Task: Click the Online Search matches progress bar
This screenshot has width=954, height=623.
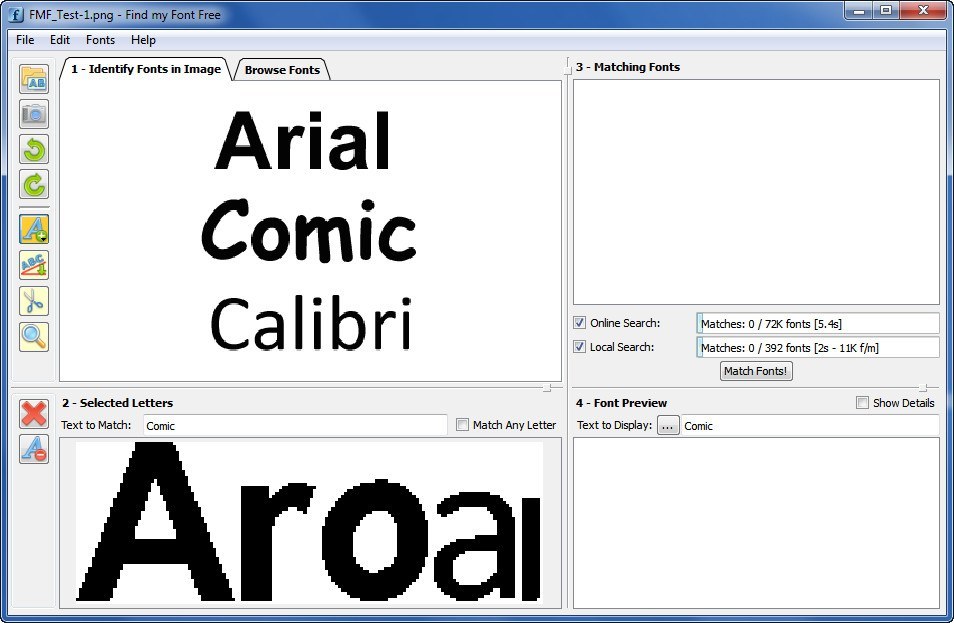Action: (x=818, y=324)
